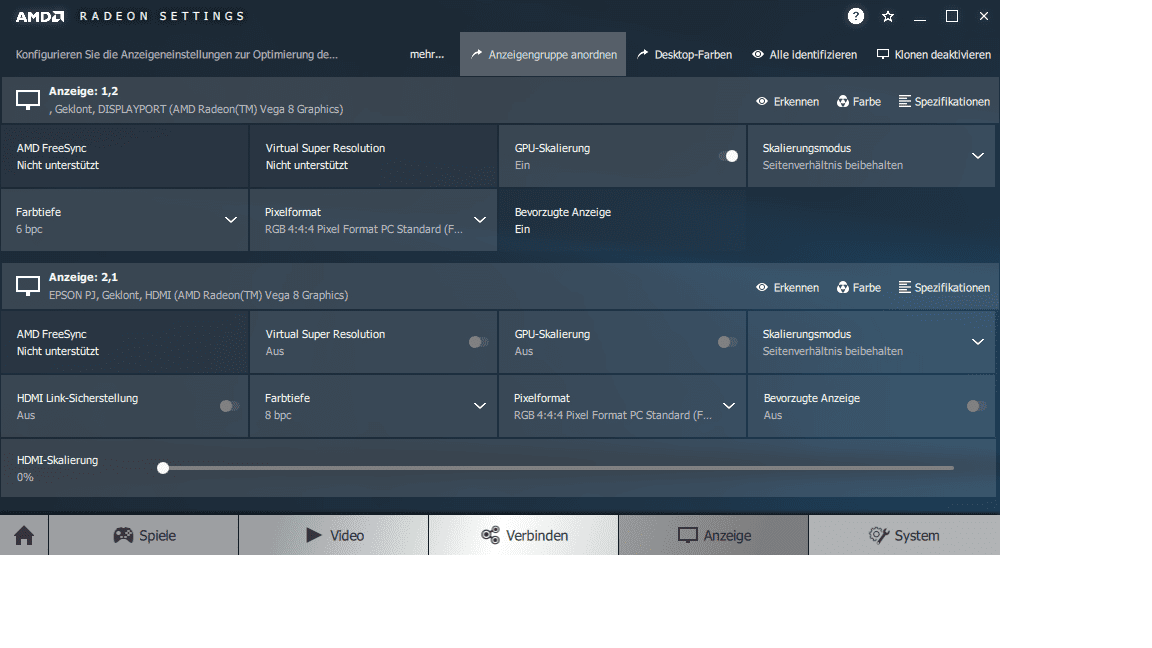Viewport: 1152px width, 648px height.
Task: Click Spezifikationen list icon for Anzeige 2,1
Action: 904,287
